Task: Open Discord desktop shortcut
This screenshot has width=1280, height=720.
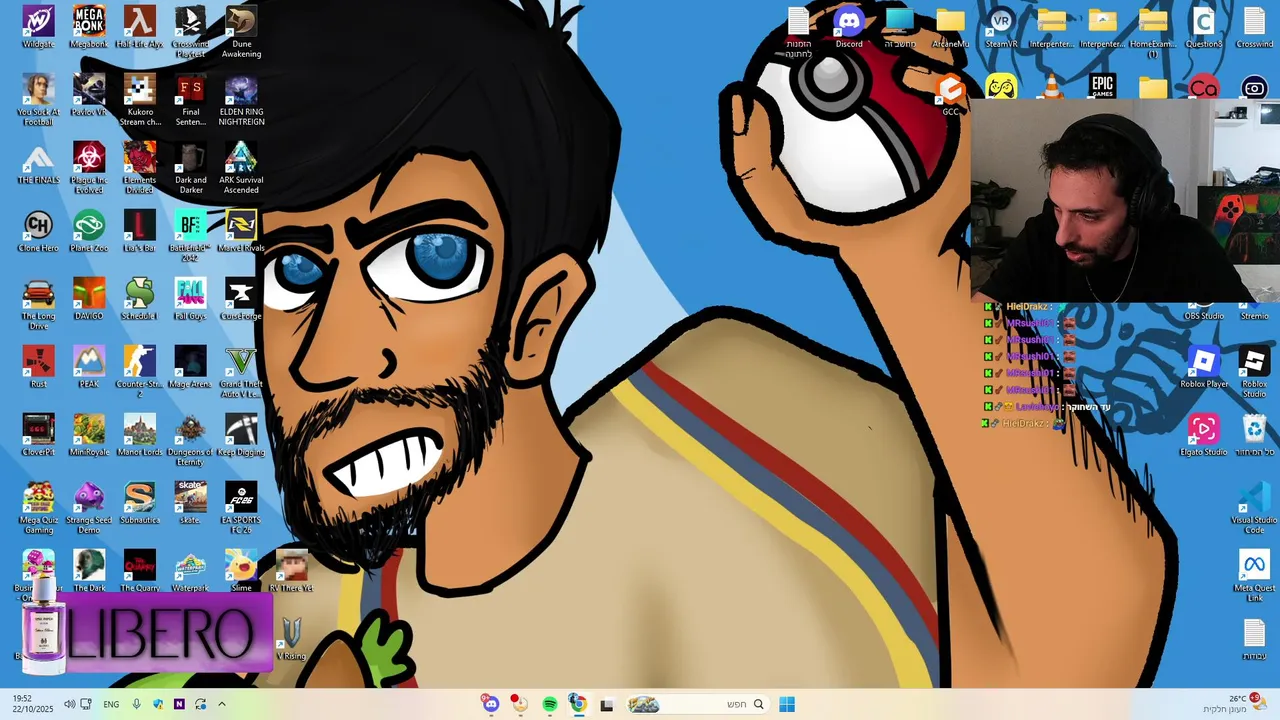Action: click(x=849, y=27)
